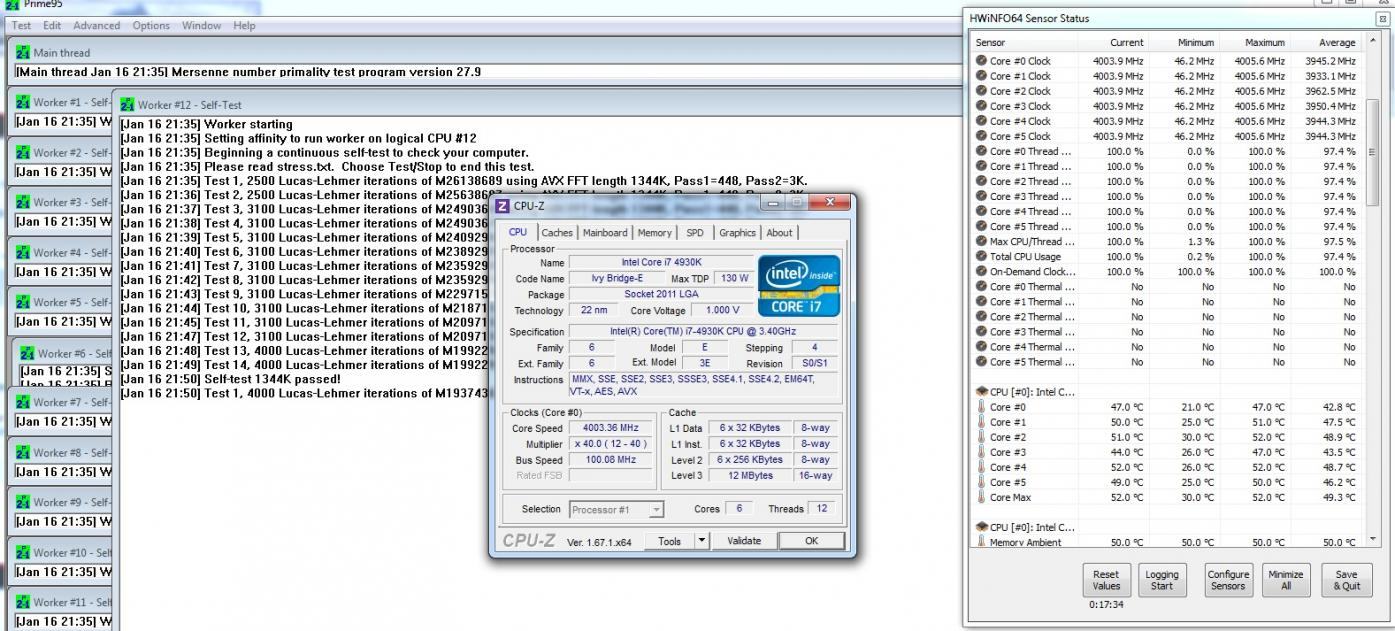
Task: Click the On-Demand Clock sensor icon
Action: click(981, 272)
